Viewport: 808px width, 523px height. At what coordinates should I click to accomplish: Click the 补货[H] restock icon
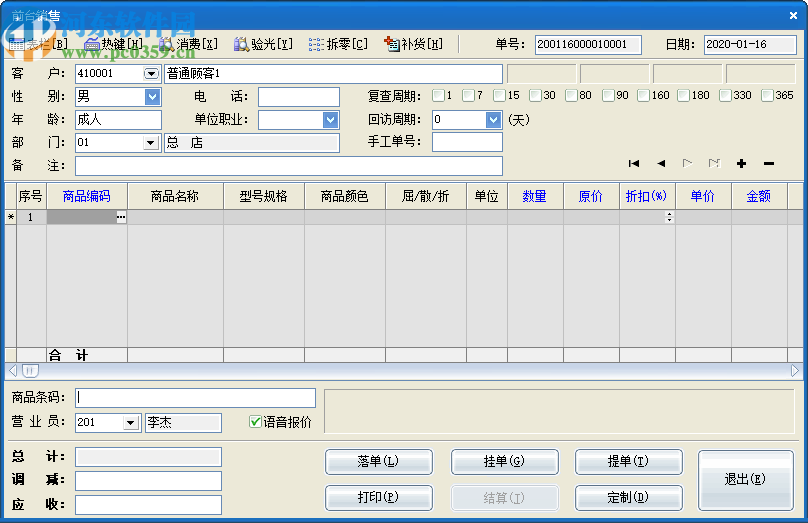413,44
